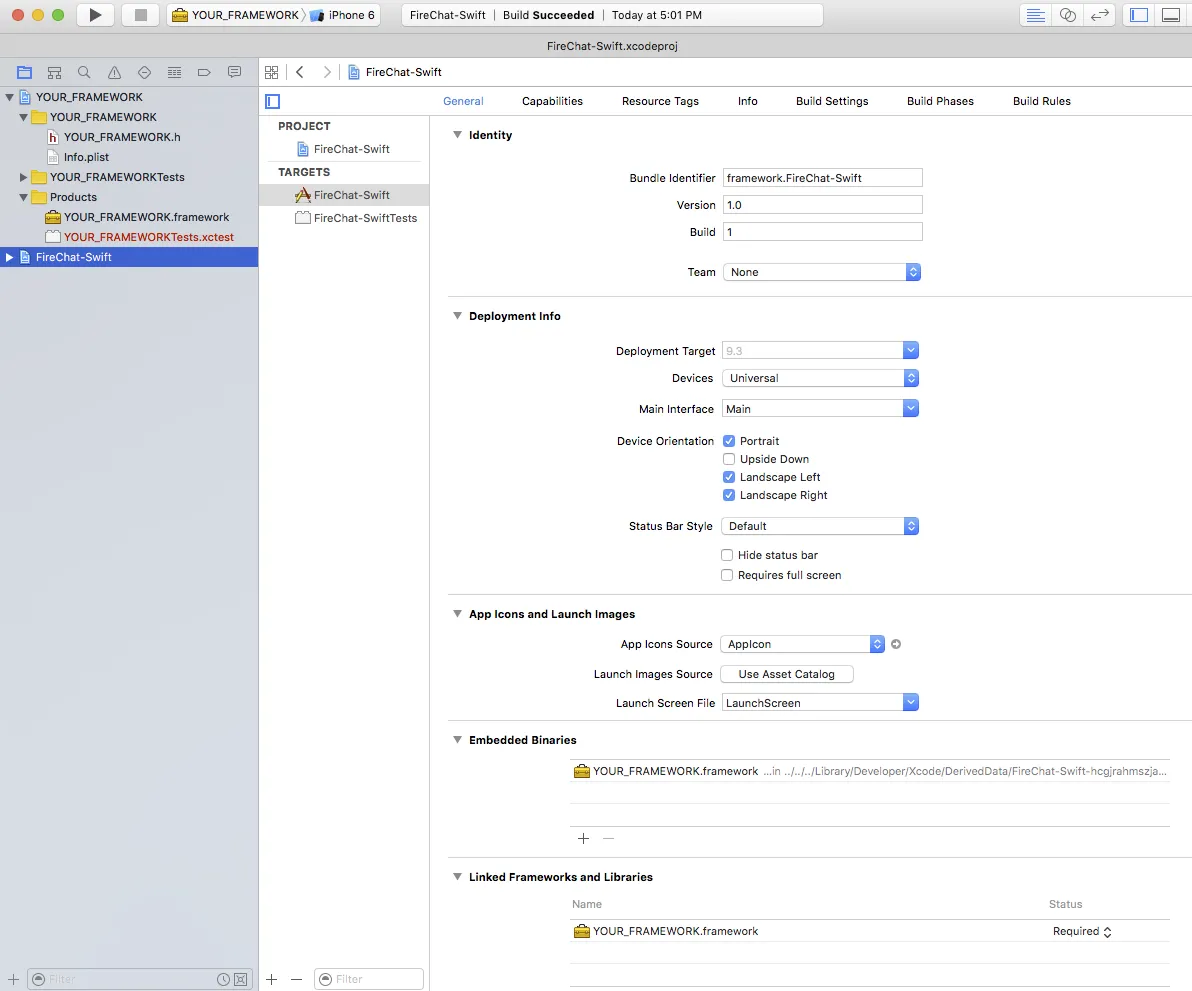
Task: Select FireChat-Swift under PROJECT
Action: (x=344, y=149)
